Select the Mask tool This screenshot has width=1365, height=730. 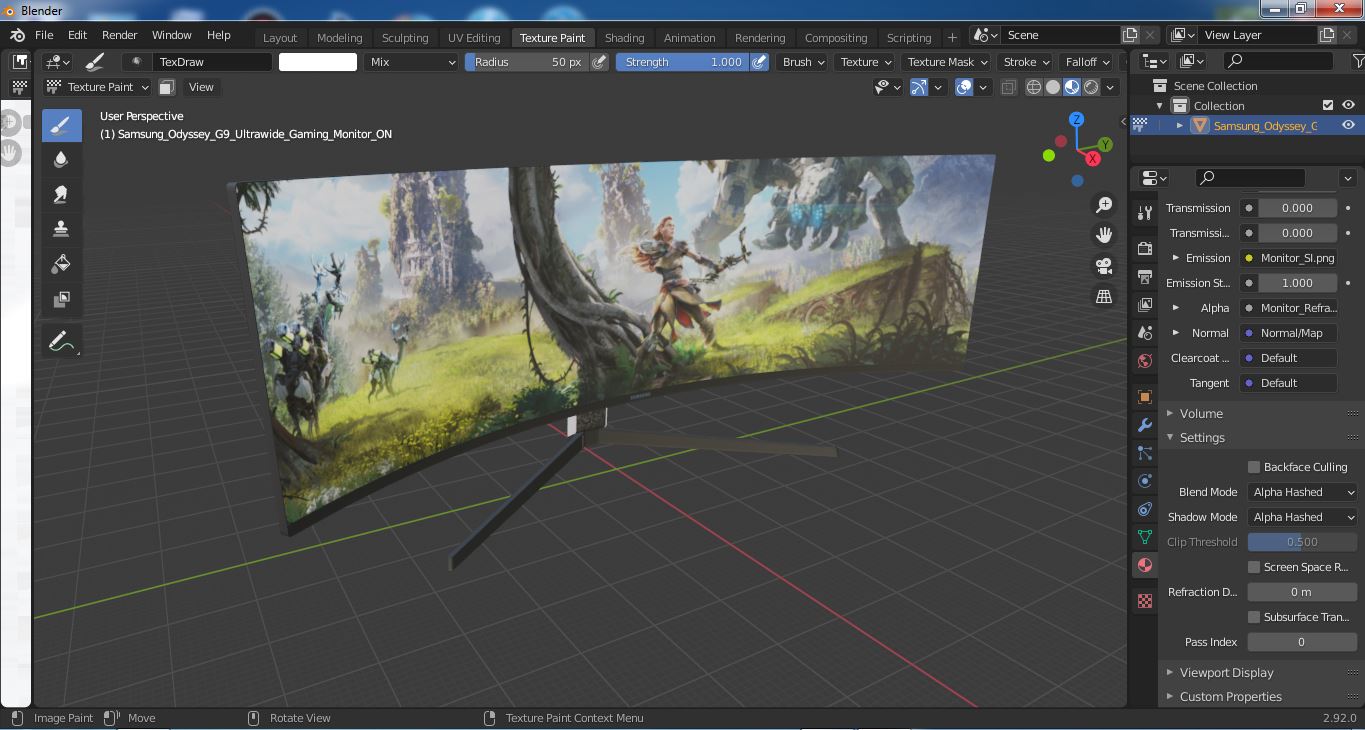point(61,298)
